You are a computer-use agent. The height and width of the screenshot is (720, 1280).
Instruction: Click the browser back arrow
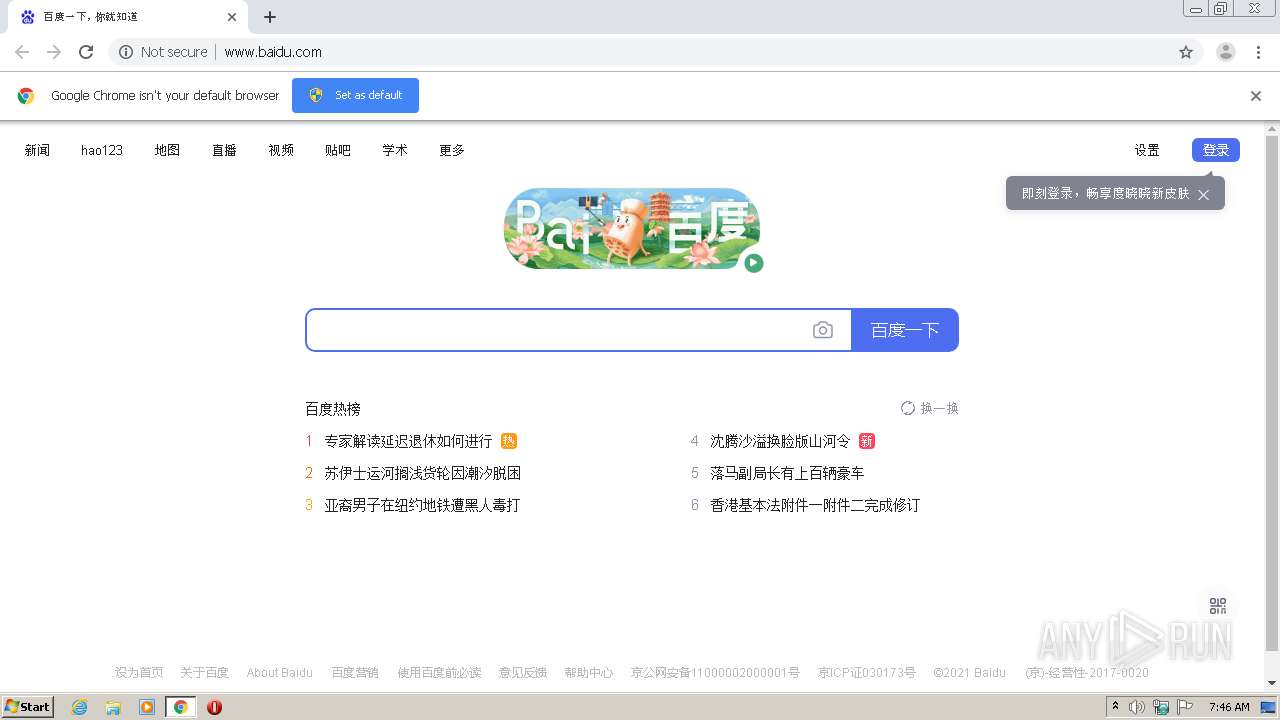22,52
